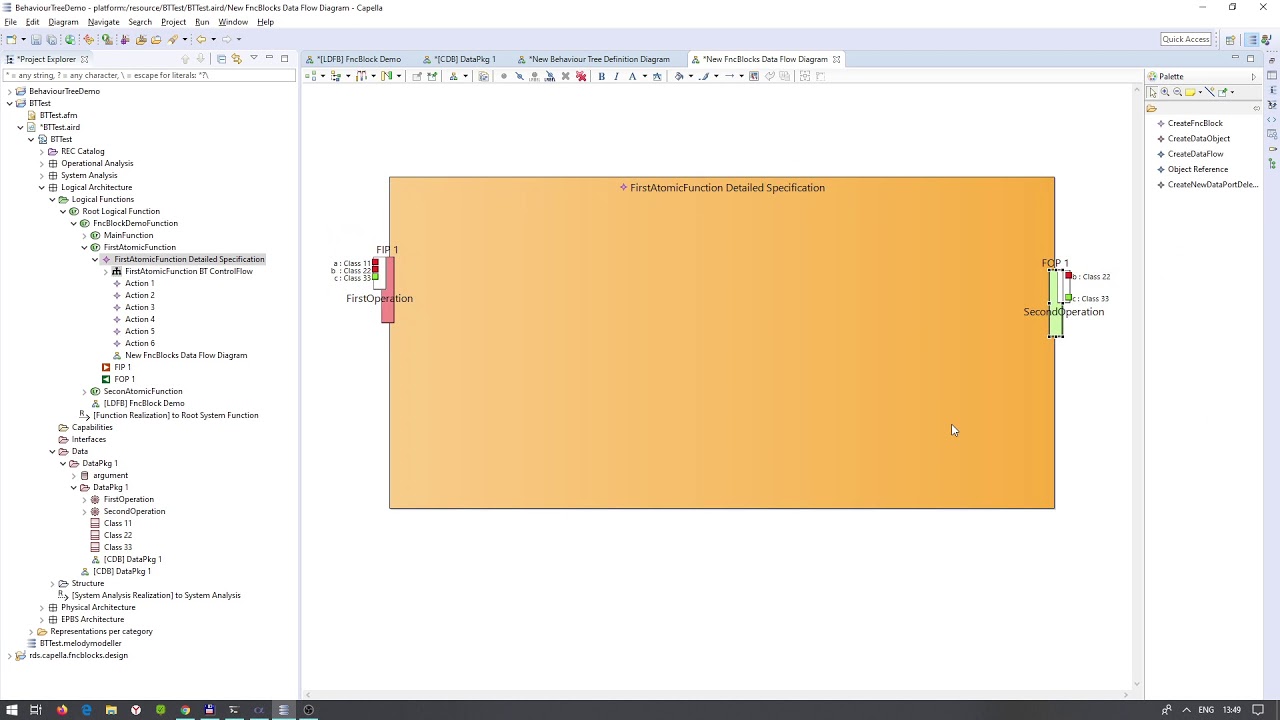
Task: Click the Fill Color paint bucket icon
Action: tap(678, 76)
